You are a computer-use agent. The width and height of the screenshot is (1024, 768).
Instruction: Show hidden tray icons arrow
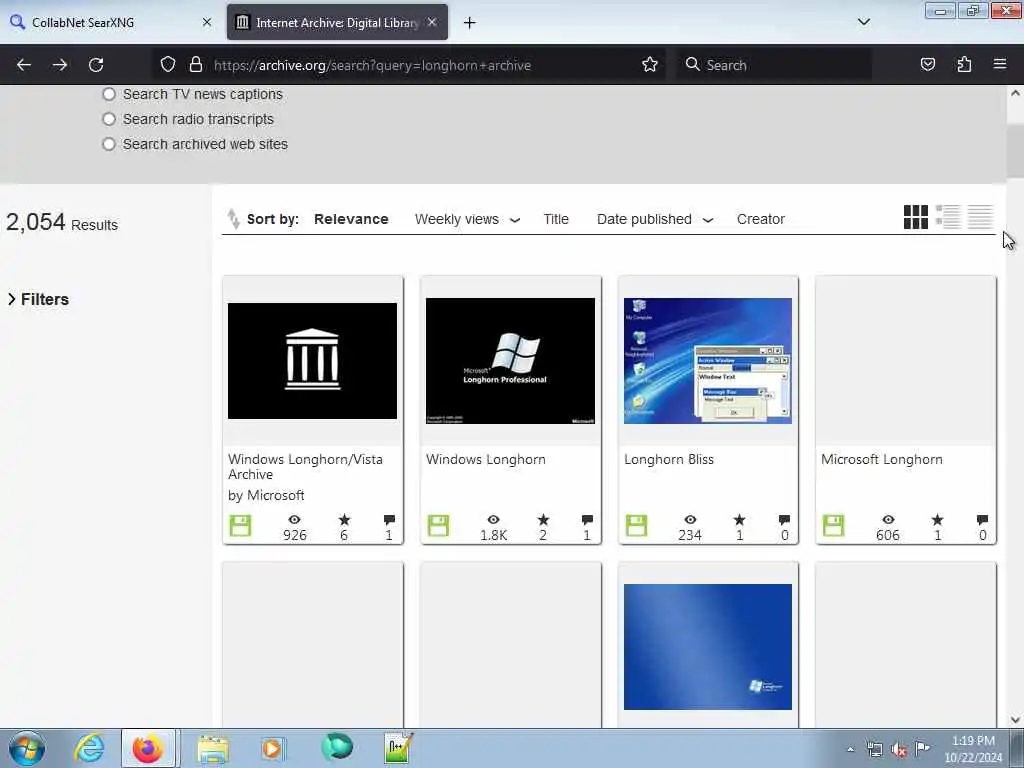coord(850,749)
